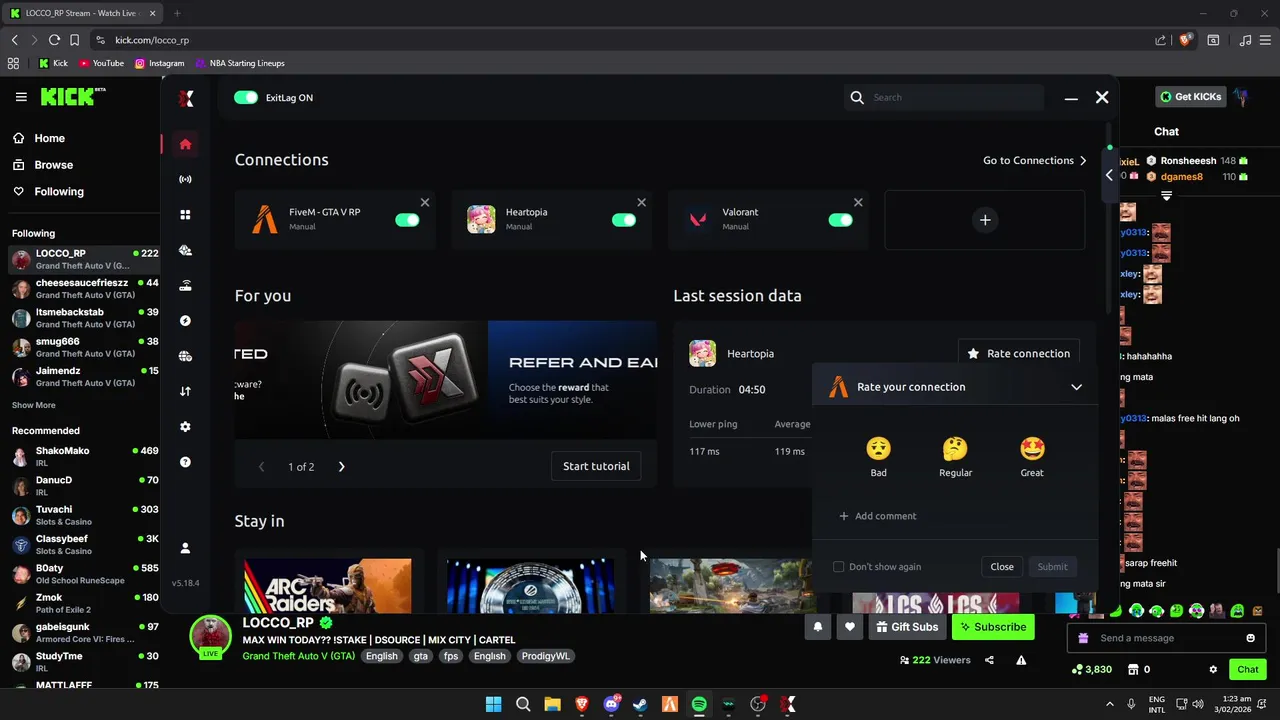Select Browse in Kick sidebar

43,165
